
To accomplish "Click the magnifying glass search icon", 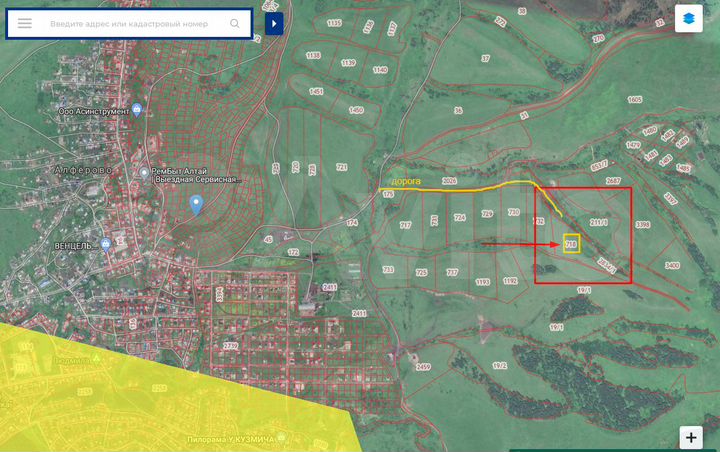I will pyautogui.click(x=236, y=23).
